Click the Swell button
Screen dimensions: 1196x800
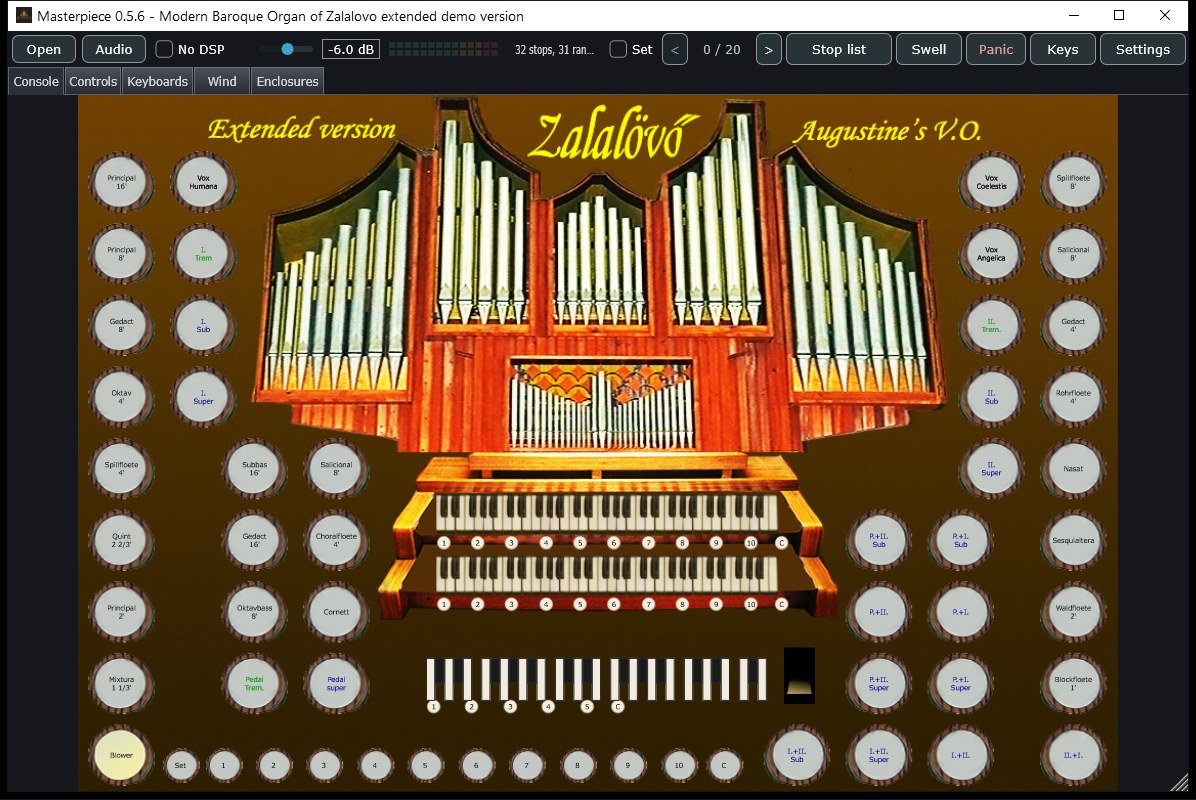[928, 50]
